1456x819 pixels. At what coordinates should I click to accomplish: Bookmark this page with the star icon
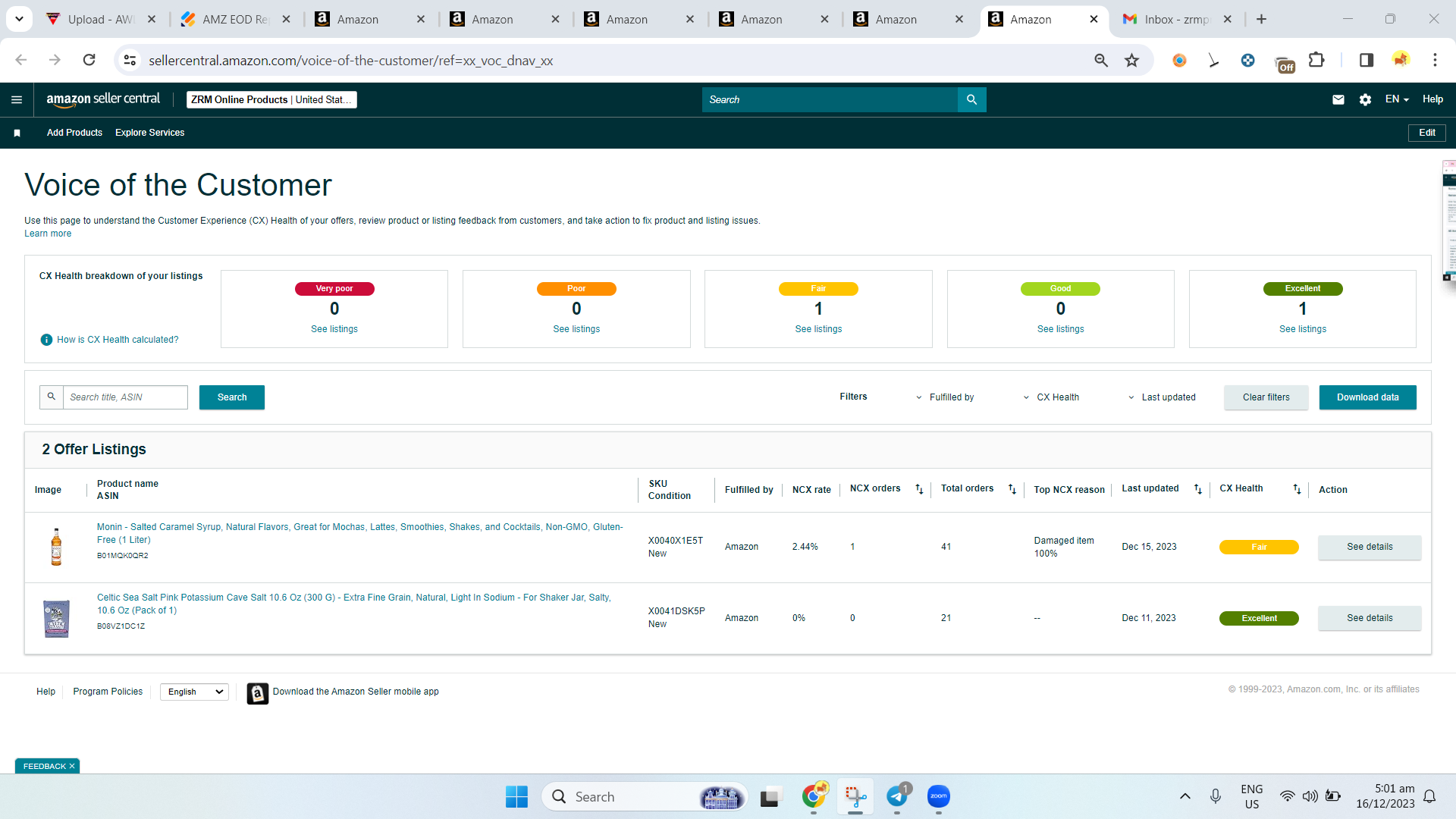[1131, 60]
